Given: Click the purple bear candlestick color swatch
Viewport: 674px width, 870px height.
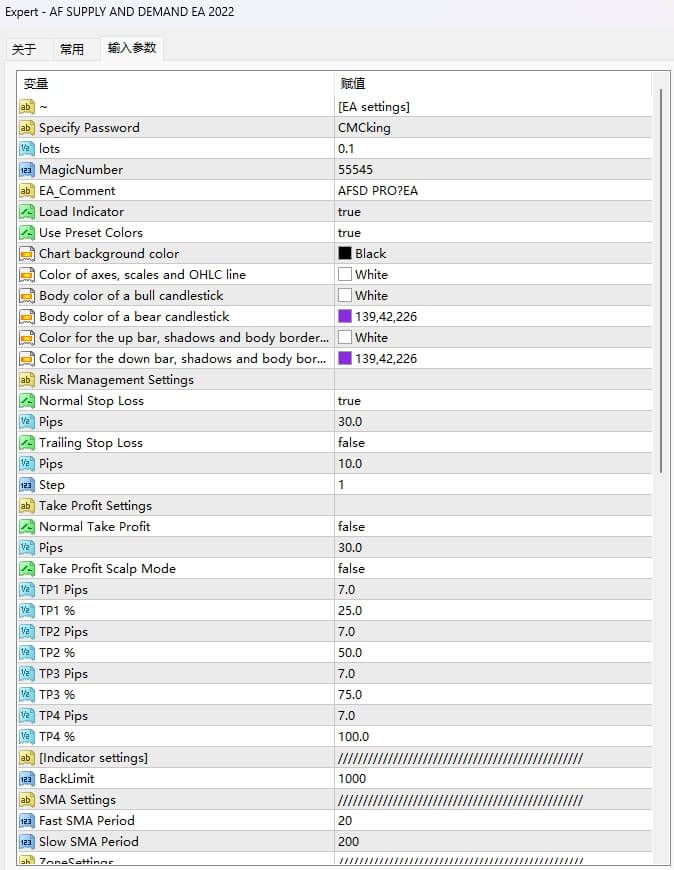Looking at the screenshot, I should [345, 317].
